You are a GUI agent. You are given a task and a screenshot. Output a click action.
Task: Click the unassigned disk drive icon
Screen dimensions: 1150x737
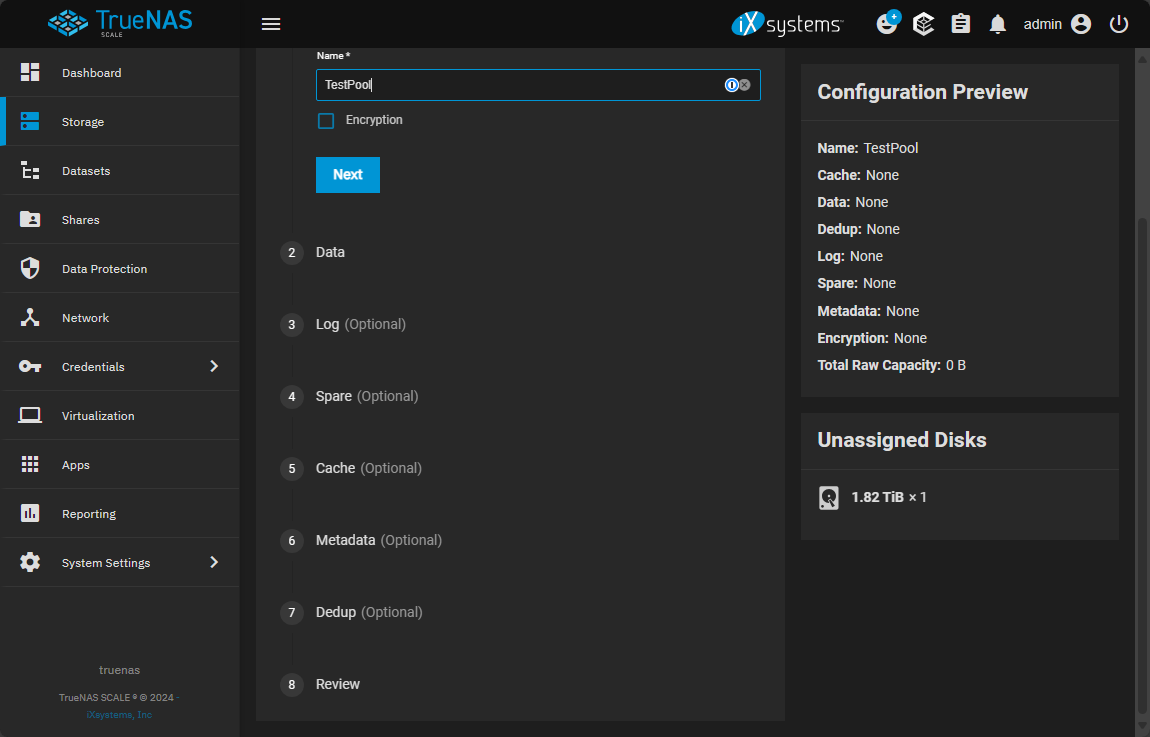pyautogui.click(x=829, y=498)
